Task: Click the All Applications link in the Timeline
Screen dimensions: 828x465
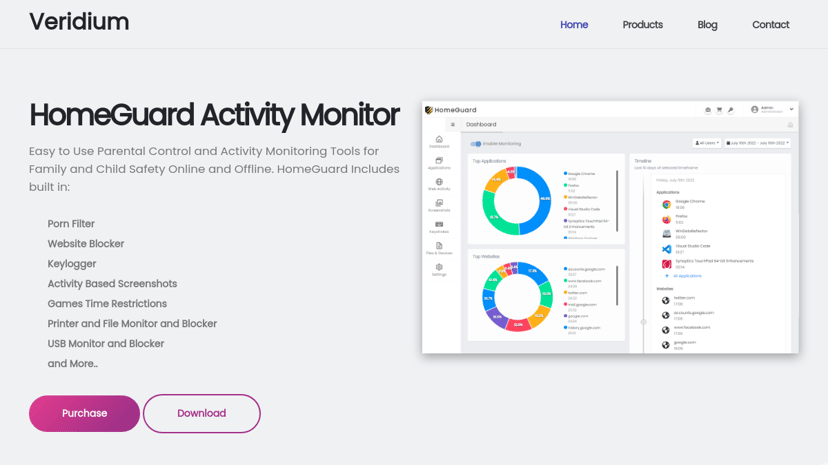Action: click(x=688, y=276)
